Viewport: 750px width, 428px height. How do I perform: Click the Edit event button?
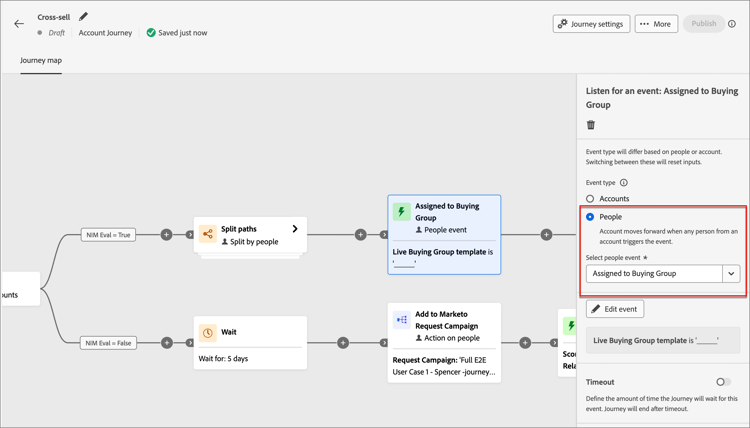tap(615, 309)
